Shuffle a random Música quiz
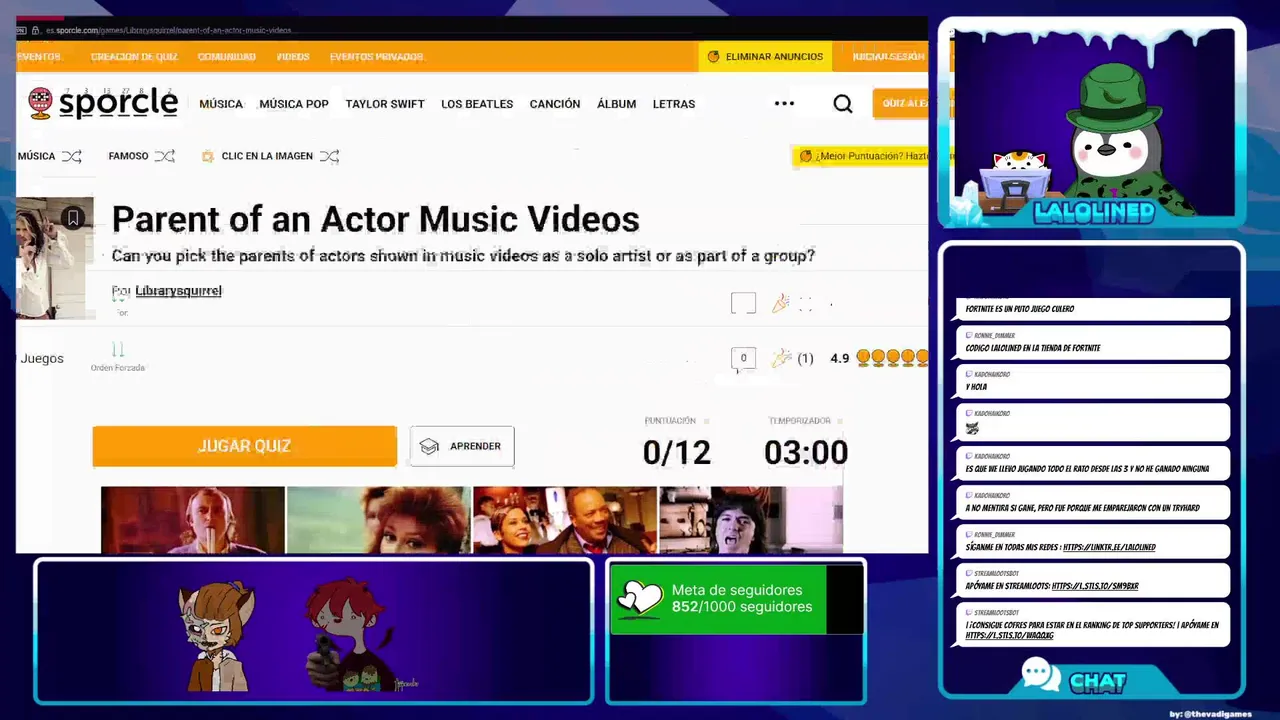Screen dimensions: 1280x720 pyautogui.click(x=72, y=156)
